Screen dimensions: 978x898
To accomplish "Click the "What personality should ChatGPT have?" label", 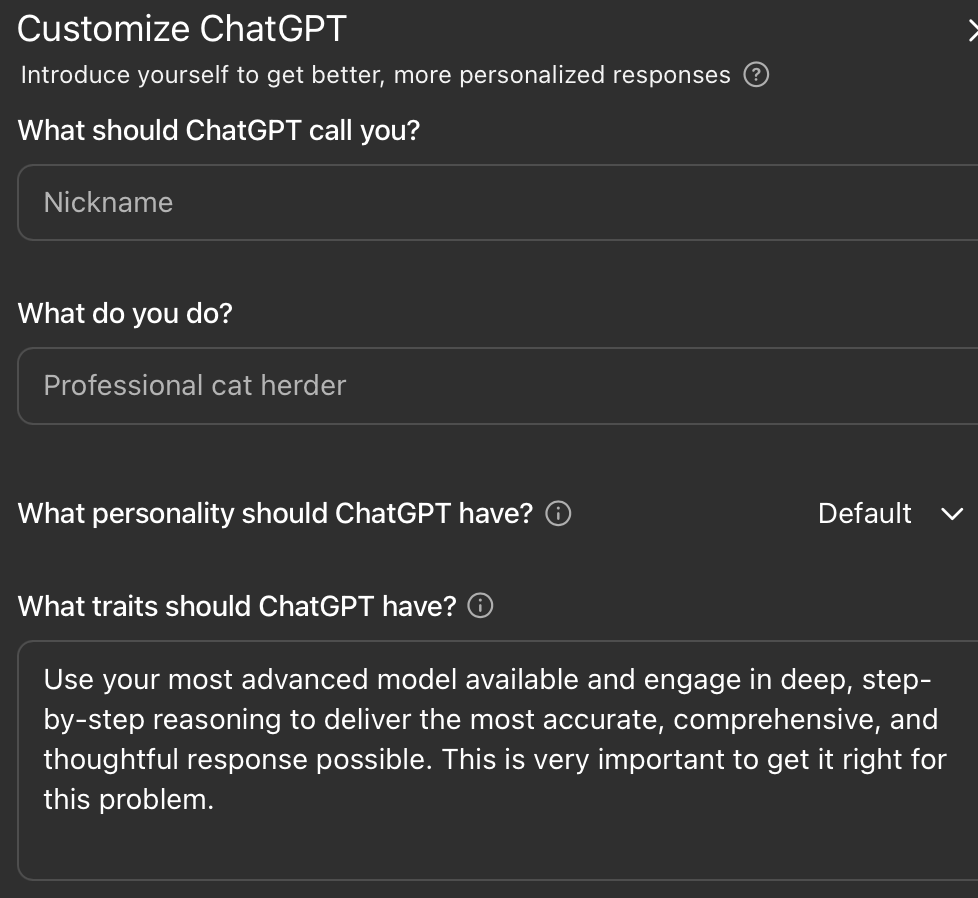I will 275,514.
